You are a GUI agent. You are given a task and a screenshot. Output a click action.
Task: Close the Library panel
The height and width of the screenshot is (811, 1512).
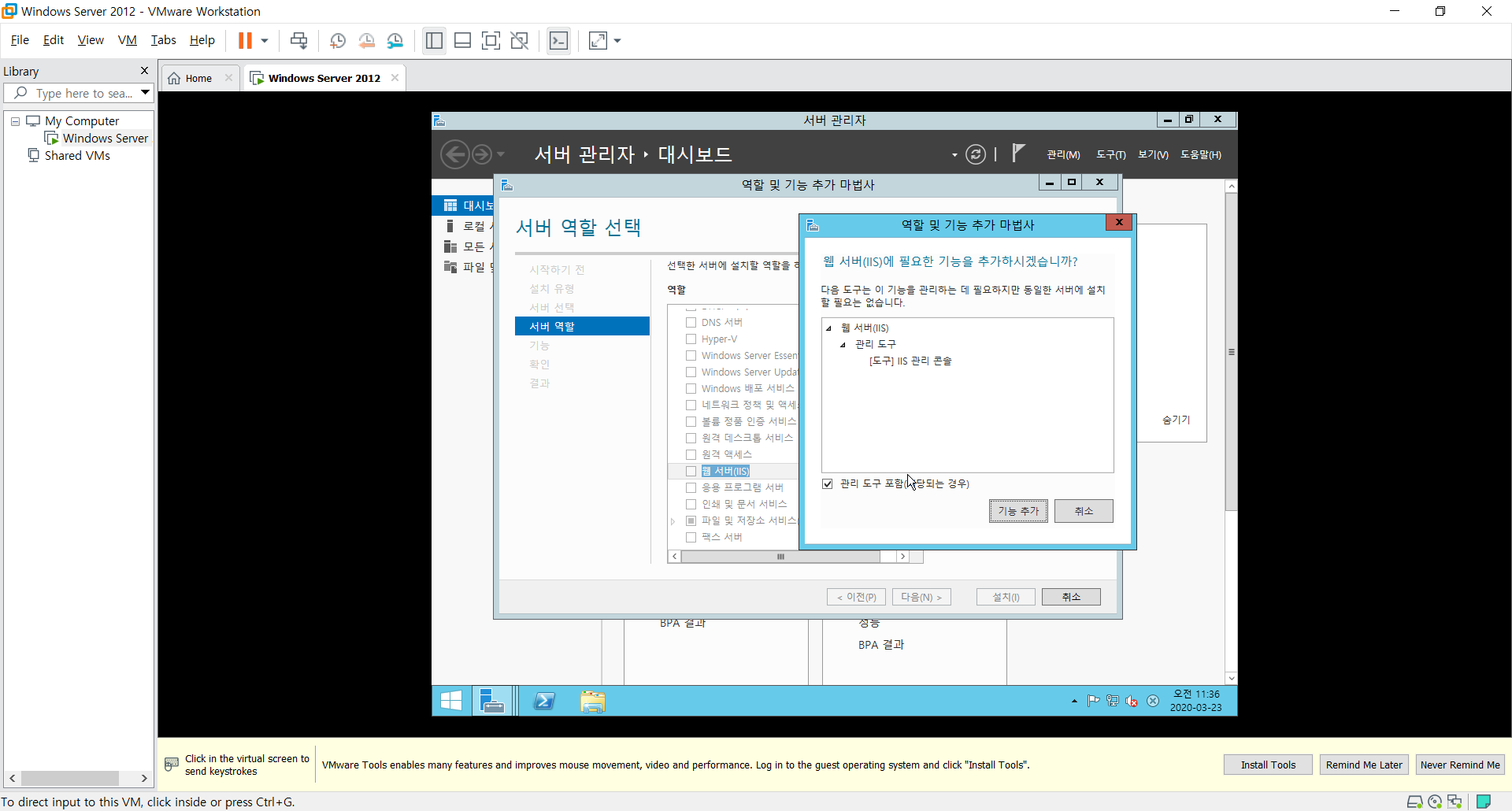144,71
